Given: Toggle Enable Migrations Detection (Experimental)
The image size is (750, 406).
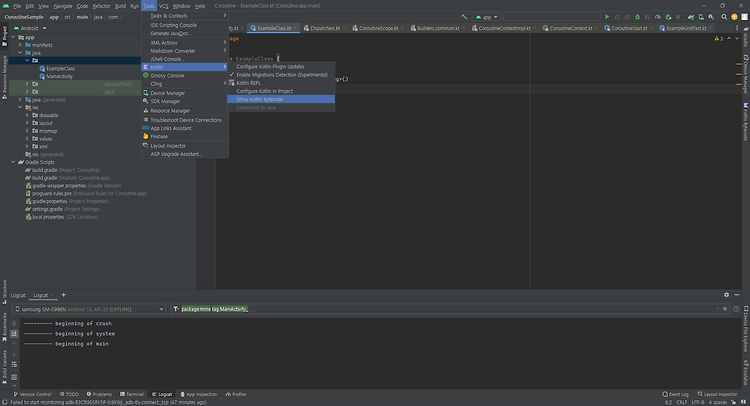Looking at the screenshot, I should pos(281,75).
